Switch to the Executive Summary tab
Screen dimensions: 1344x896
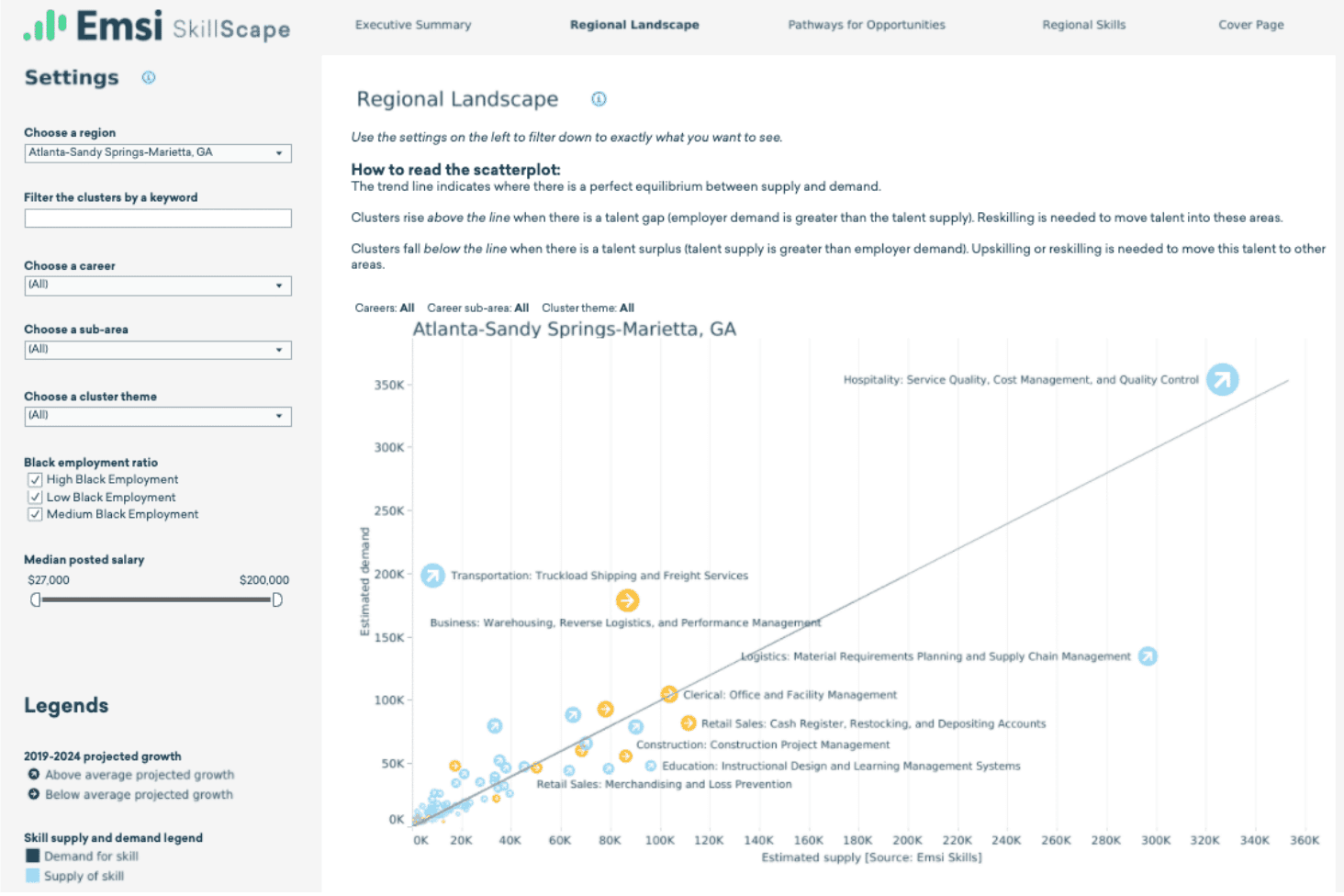(x=413, y=25)
